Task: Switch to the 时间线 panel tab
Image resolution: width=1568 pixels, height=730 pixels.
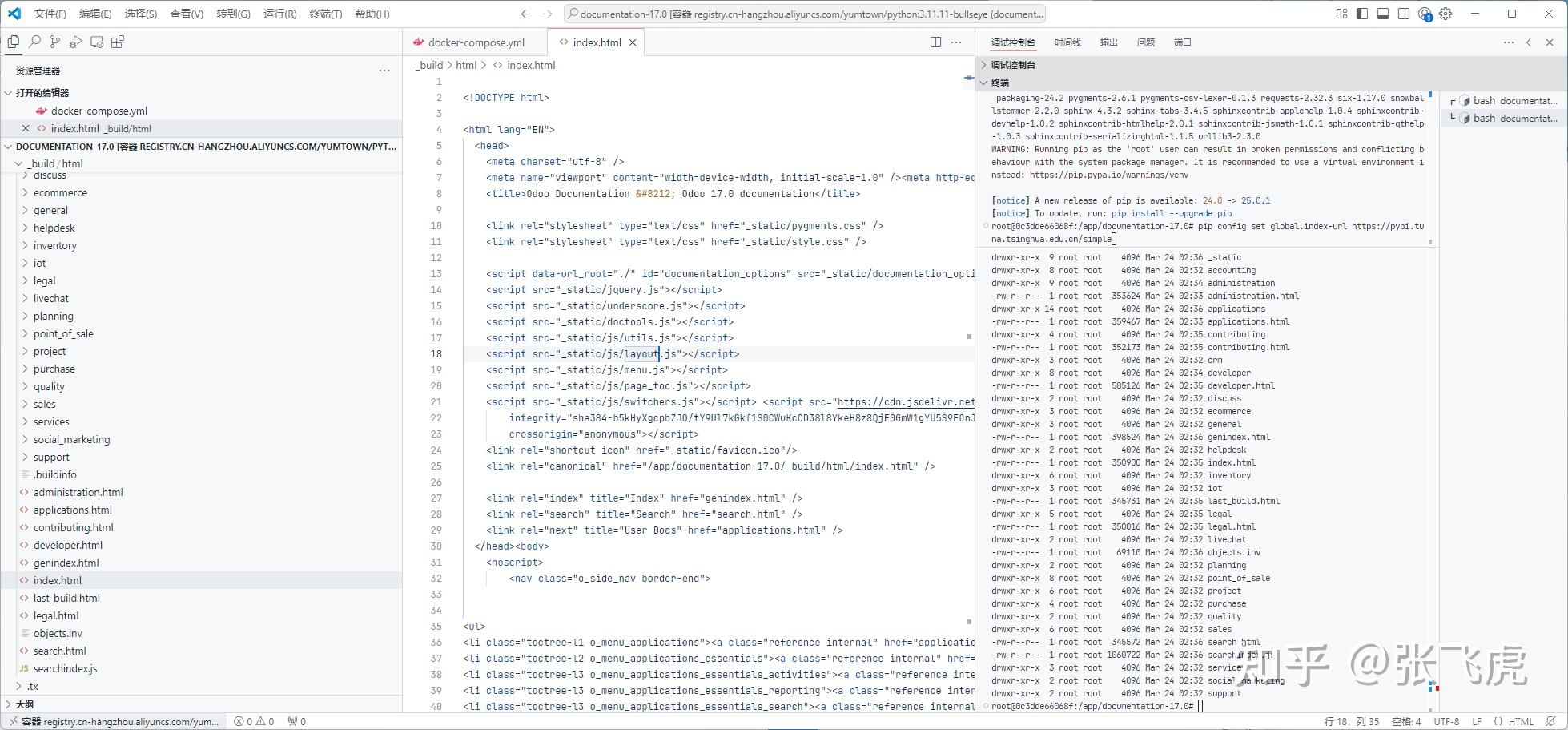Action: tap(1067, 42)
